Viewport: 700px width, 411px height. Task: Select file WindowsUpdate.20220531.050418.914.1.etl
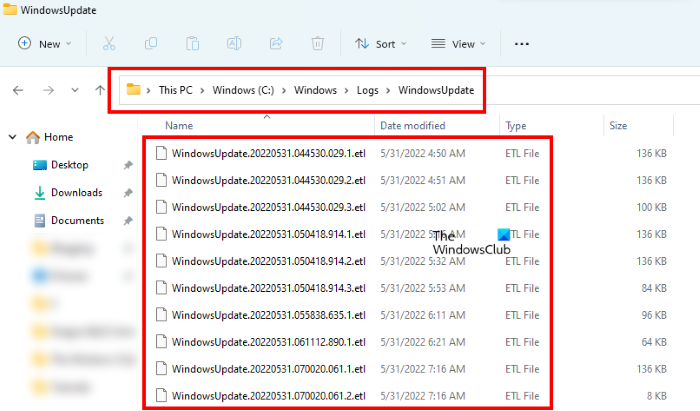coord(269,234)
